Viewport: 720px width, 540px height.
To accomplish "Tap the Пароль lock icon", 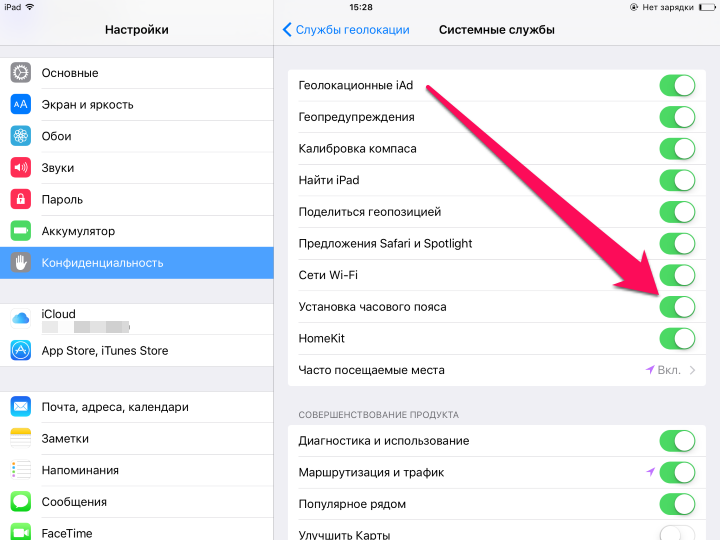I will click(21, 199).
